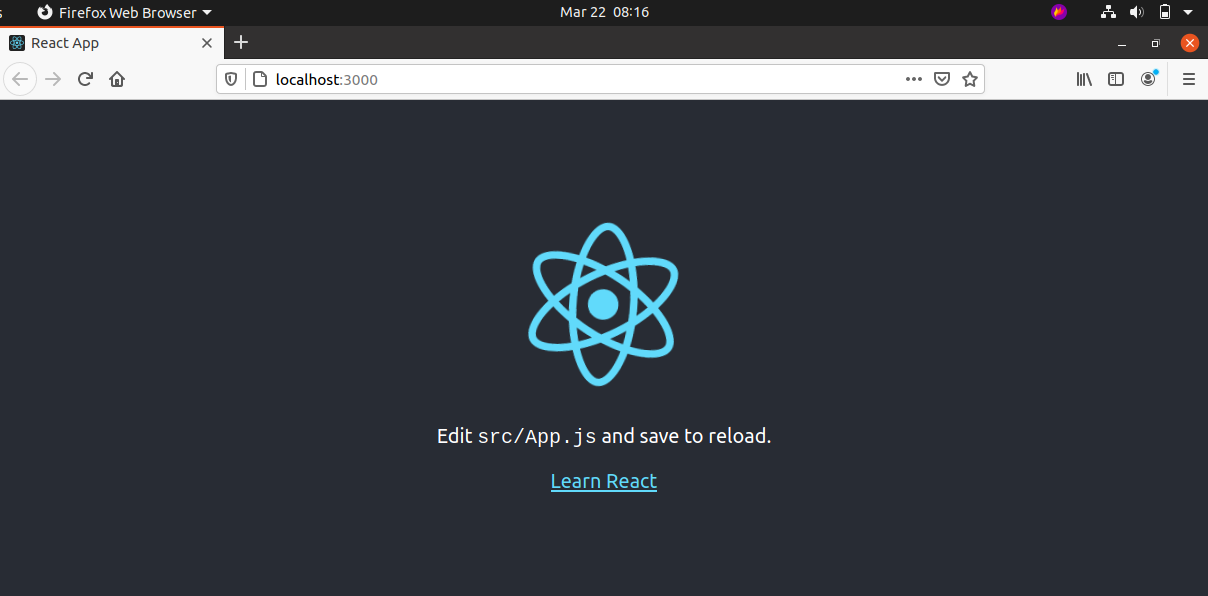
Task: Open the tracking protection shield icon
Action: [231, 79]
